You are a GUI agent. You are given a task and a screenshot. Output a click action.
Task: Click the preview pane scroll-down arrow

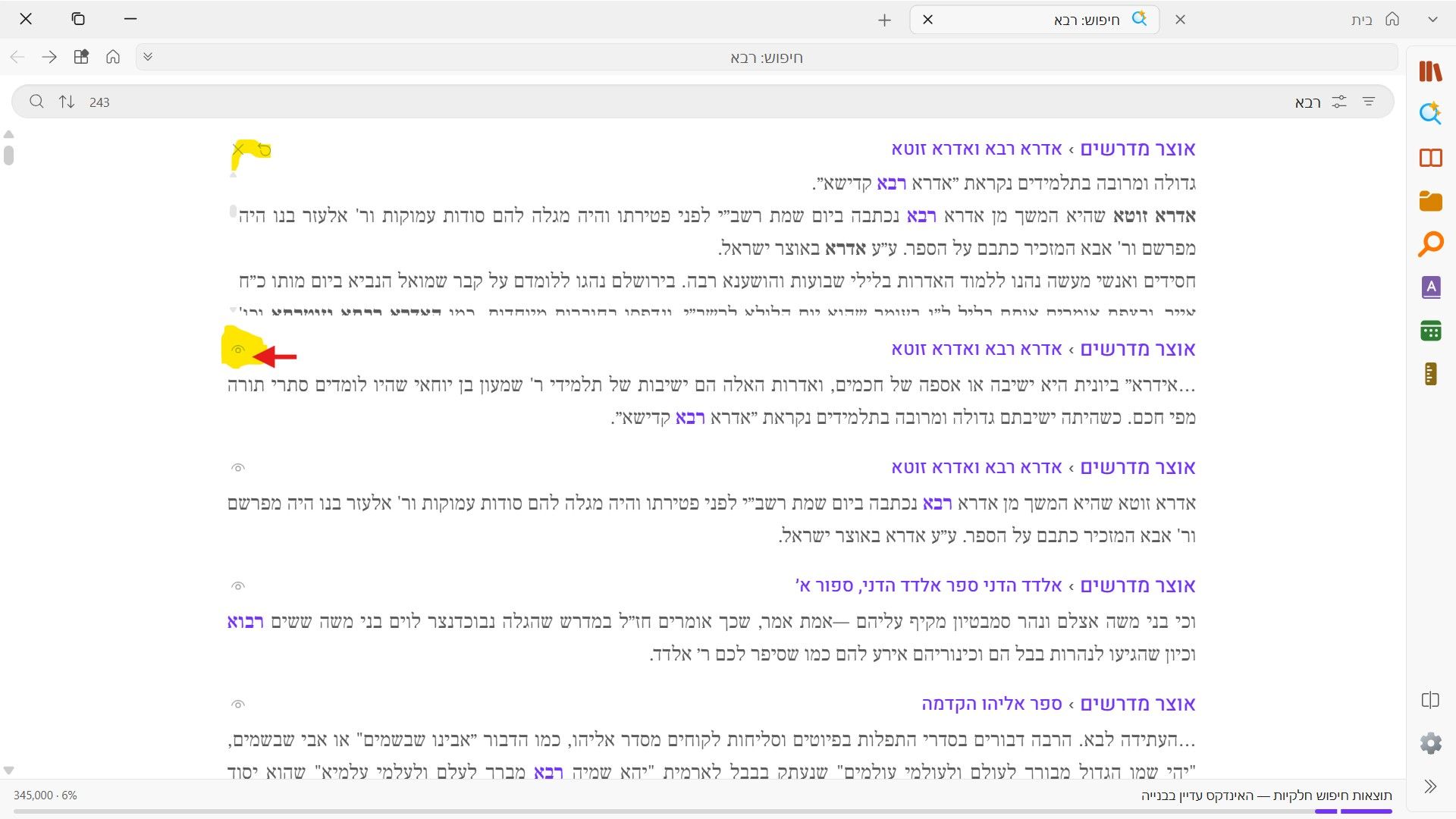[233, 309]
